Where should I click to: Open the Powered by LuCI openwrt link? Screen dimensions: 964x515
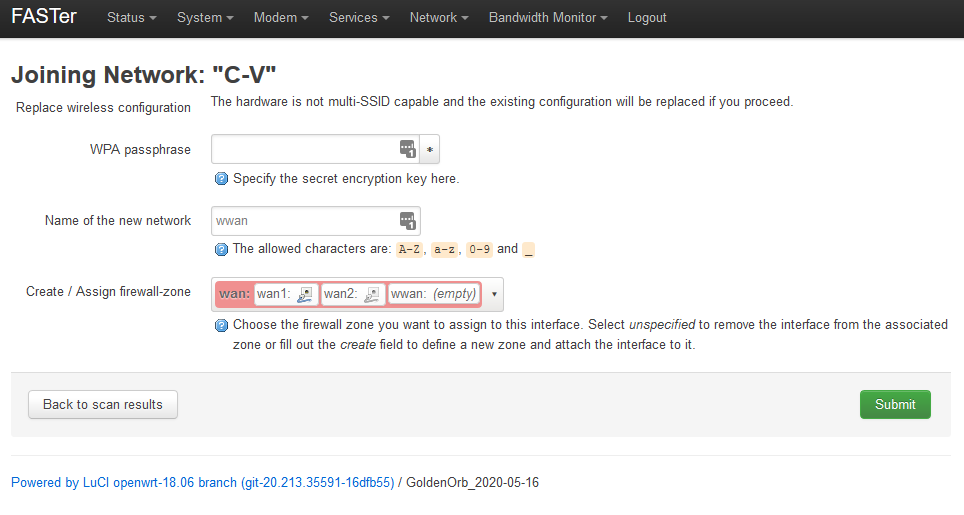202,482
